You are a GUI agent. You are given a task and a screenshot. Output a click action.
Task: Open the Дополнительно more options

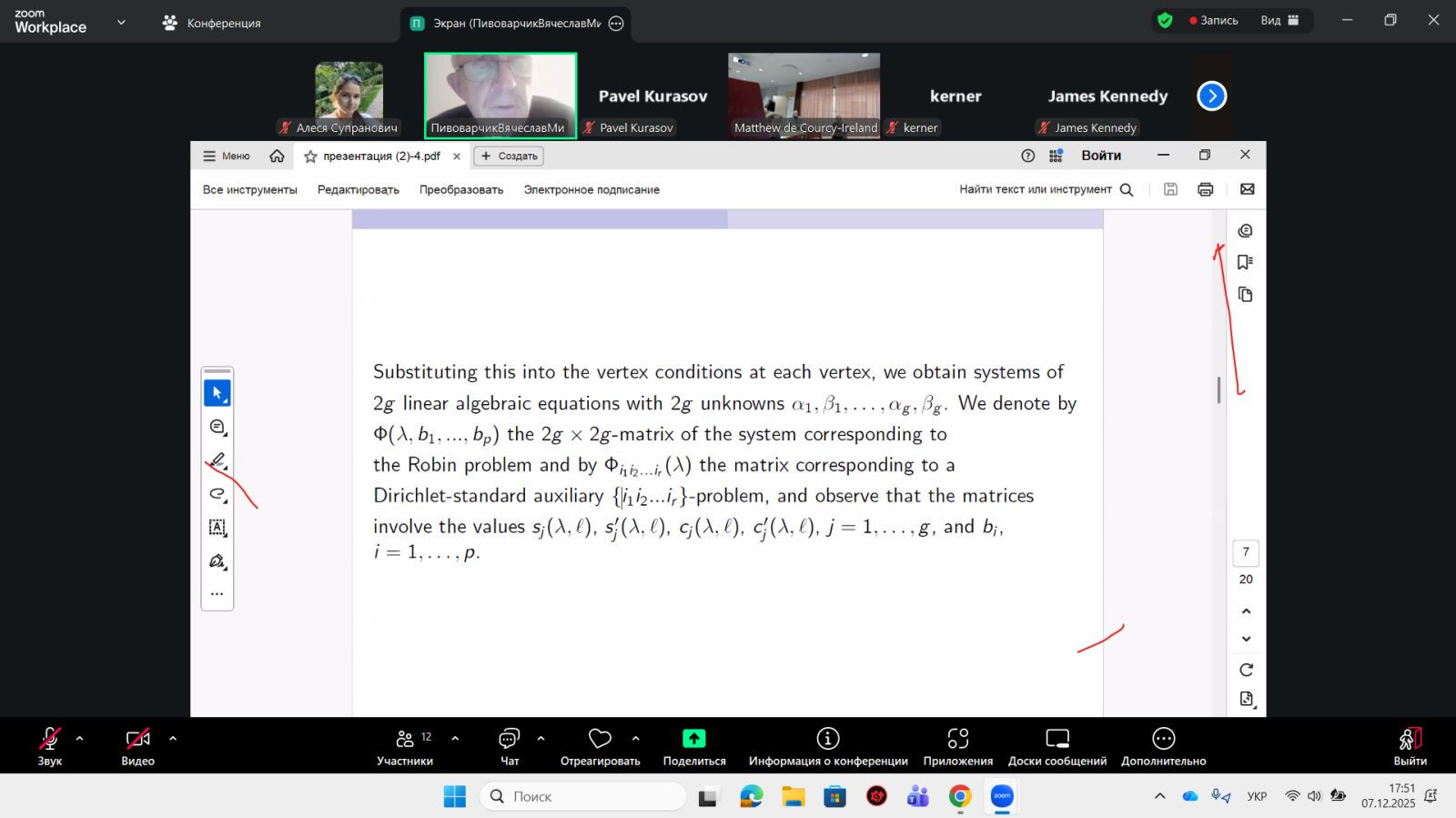click(1164, 746)
